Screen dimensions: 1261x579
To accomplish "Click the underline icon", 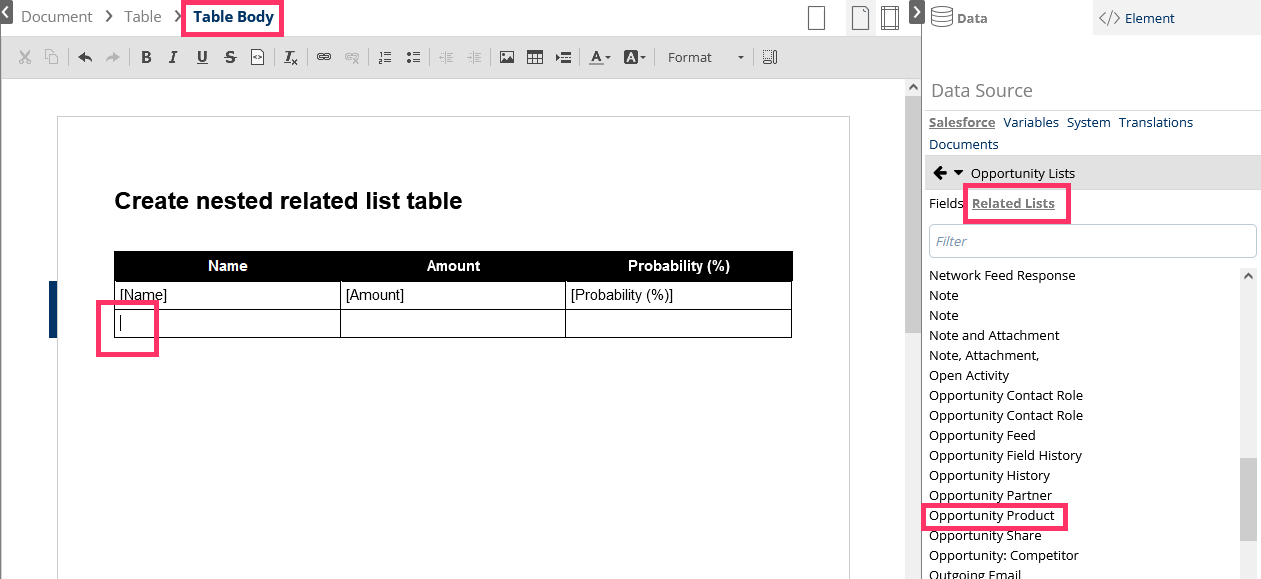I will (x=202, y=58).
